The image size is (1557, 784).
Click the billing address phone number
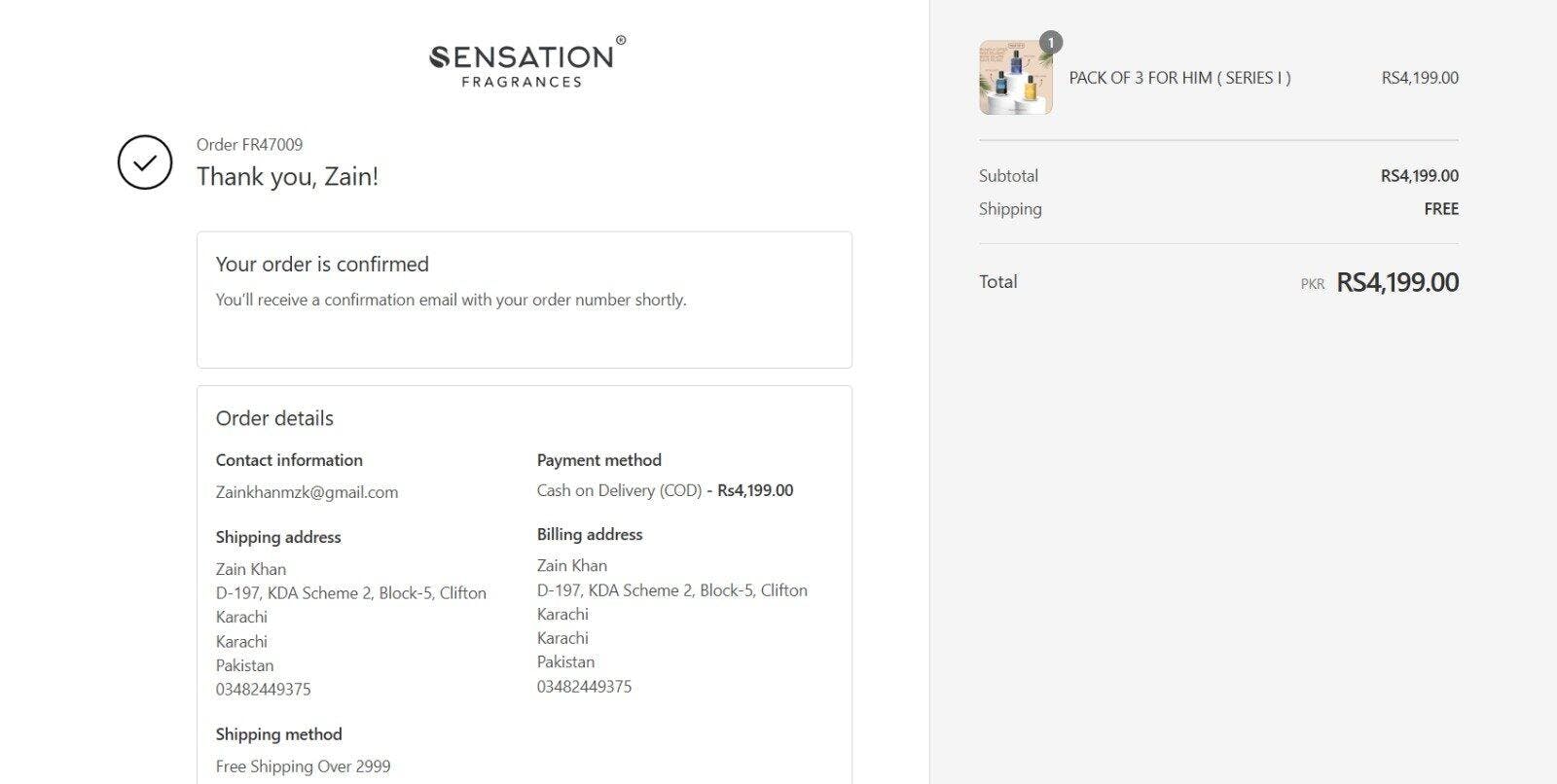tap(584, 687)
